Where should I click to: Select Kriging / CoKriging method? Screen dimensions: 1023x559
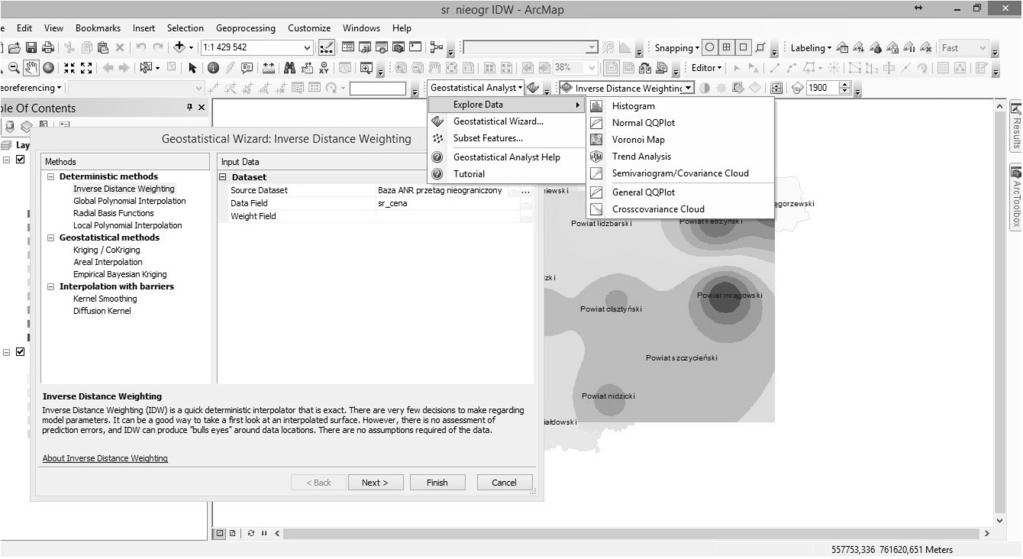[x=106, y=250]
